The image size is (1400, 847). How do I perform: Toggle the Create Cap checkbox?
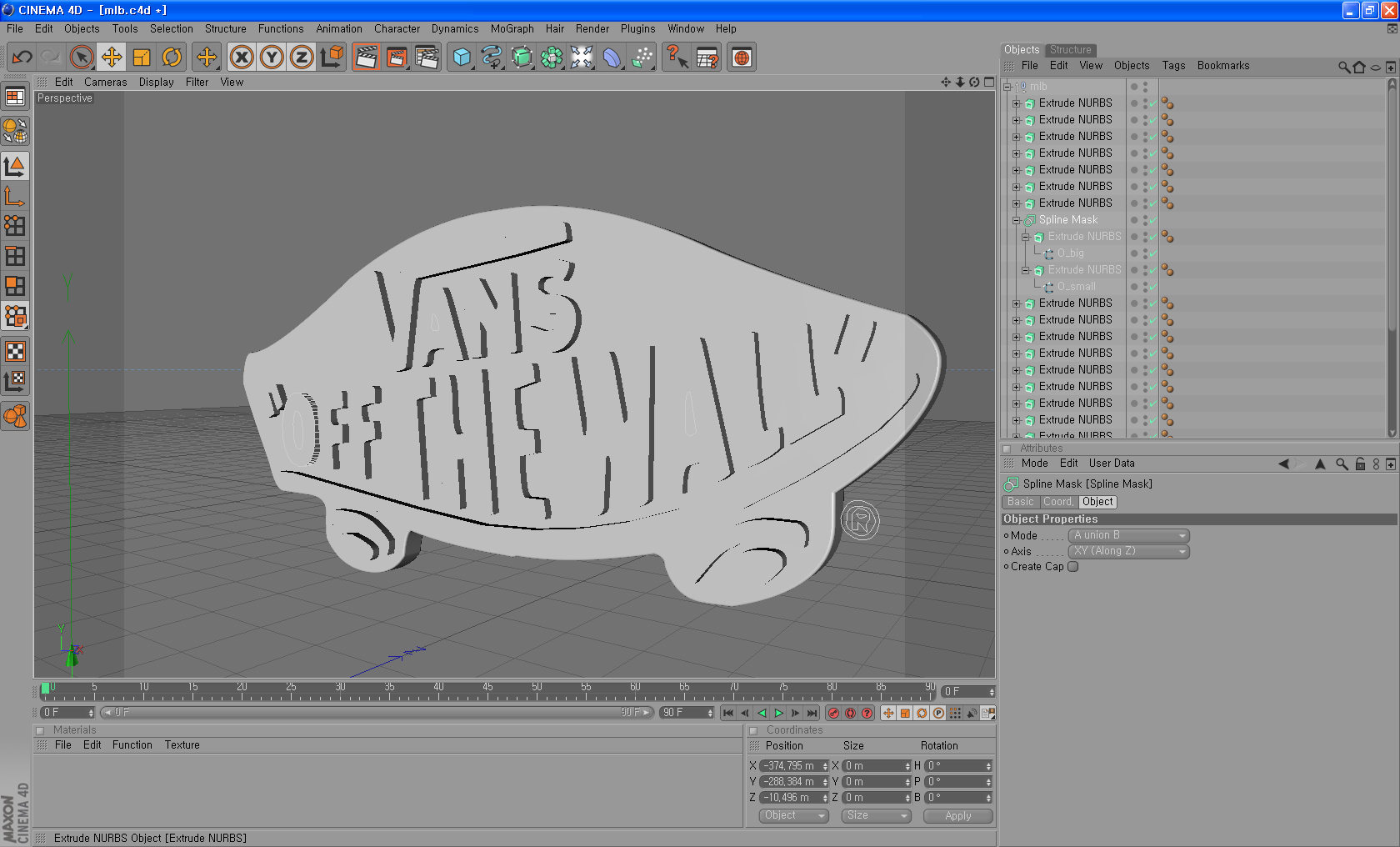(1073, 566)
